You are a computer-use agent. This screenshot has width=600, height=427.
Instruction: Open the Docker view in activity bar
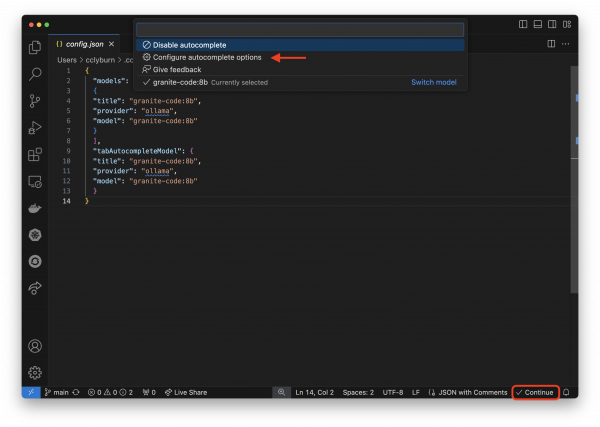tap(35, 209)
